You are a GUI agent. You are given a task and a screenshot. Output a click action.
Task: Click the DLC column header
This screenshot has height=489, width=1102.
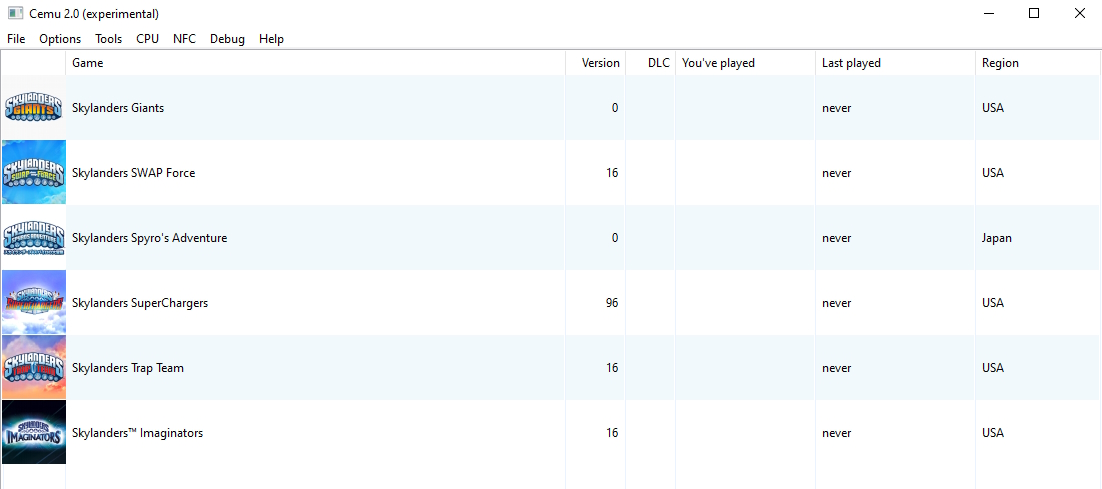pyautogui.click(x=650, y=63)
